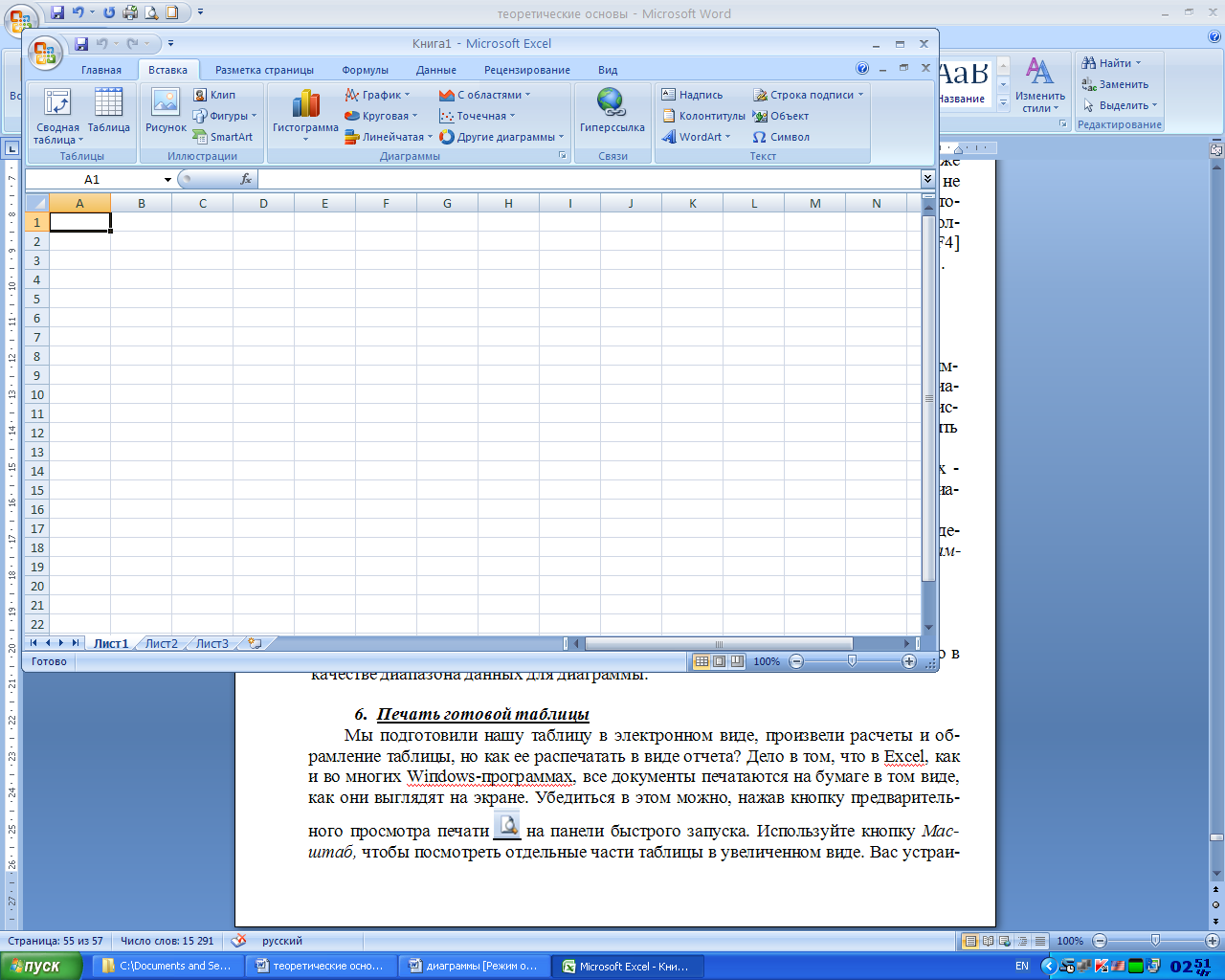The height and width of the screenshot is (980, 1225).
Task: Open the Клип clip art tool
Action: point(214,95)
